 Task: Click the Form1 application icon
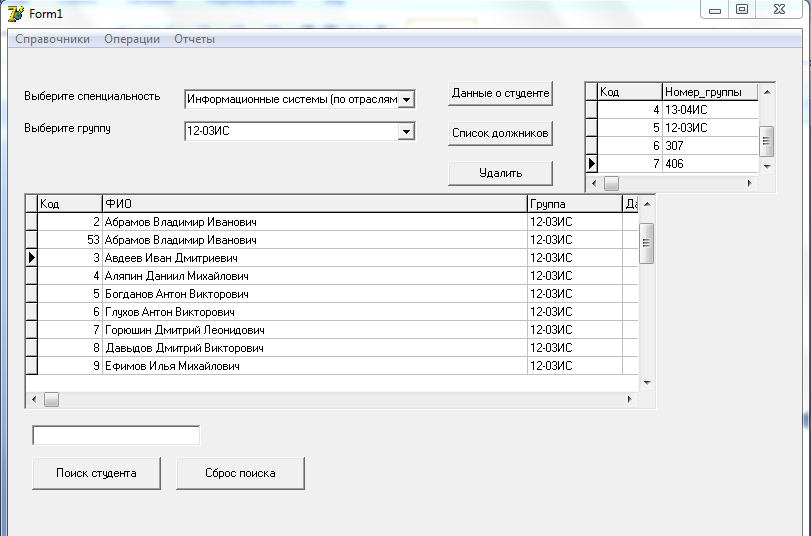coord(16,13)
